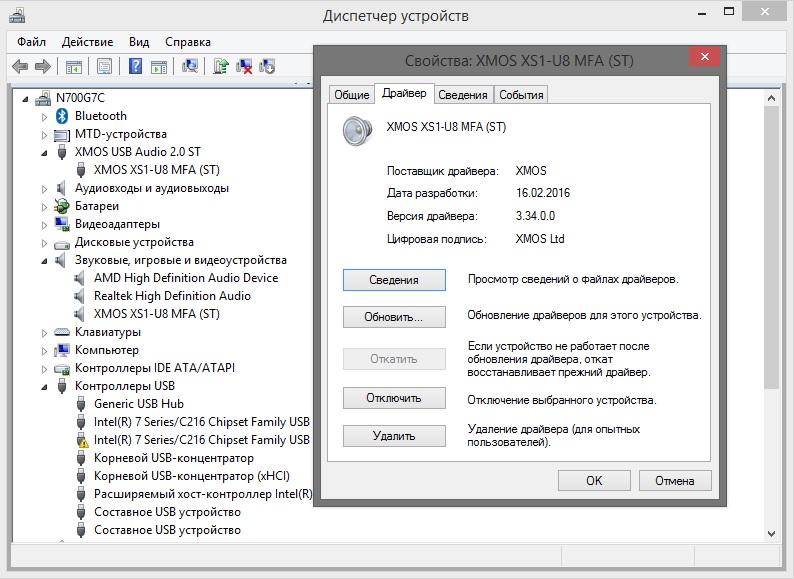Click the N700G7C computer root icon
The height and width of the screenshot is (579, 794).
[43, 98]
